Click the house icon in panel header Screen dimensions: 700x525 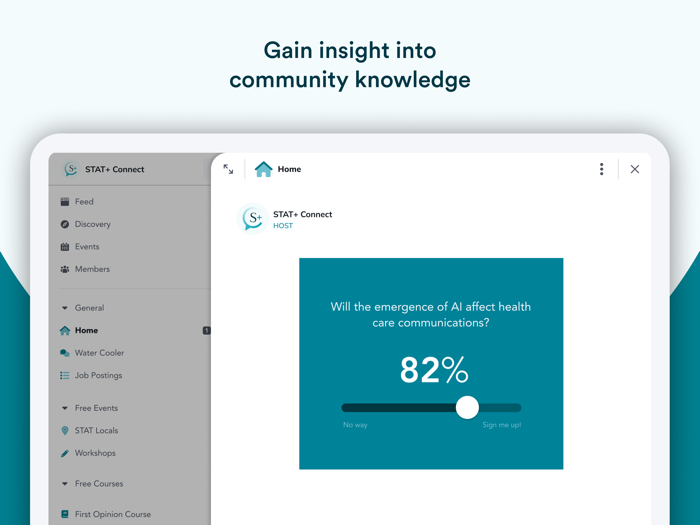(x=263, y=169)
